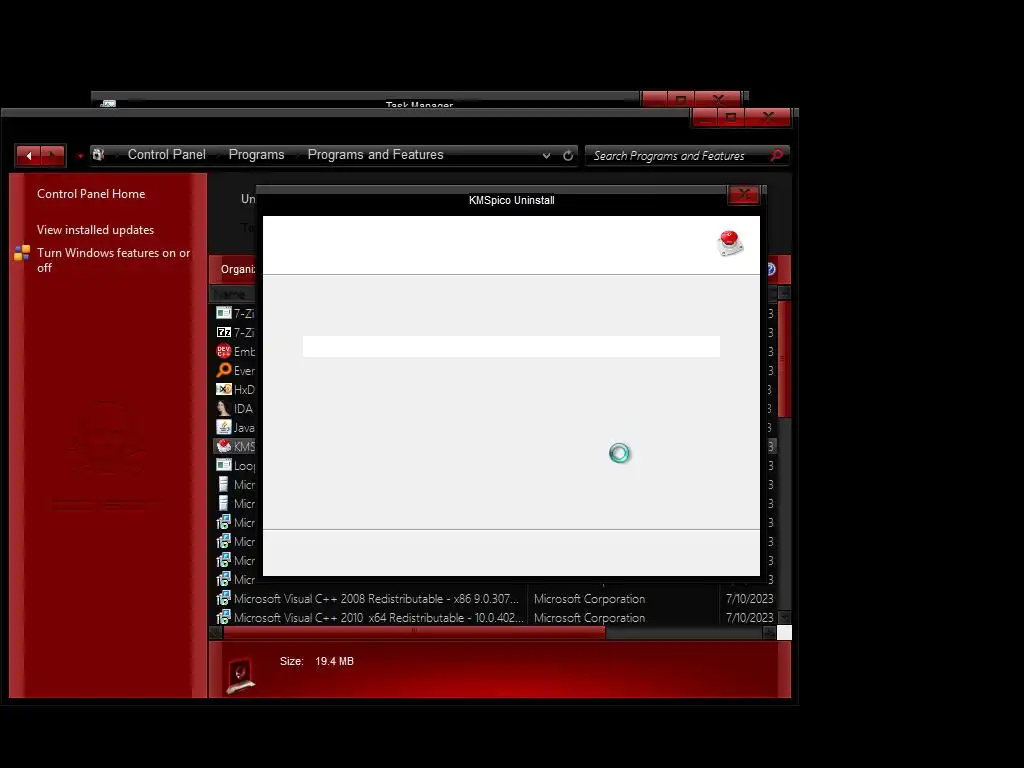Open the address bar history dropdown arrow
Image resolution: width=1024 pixels, height=768 pixels.
pos(546,155)
